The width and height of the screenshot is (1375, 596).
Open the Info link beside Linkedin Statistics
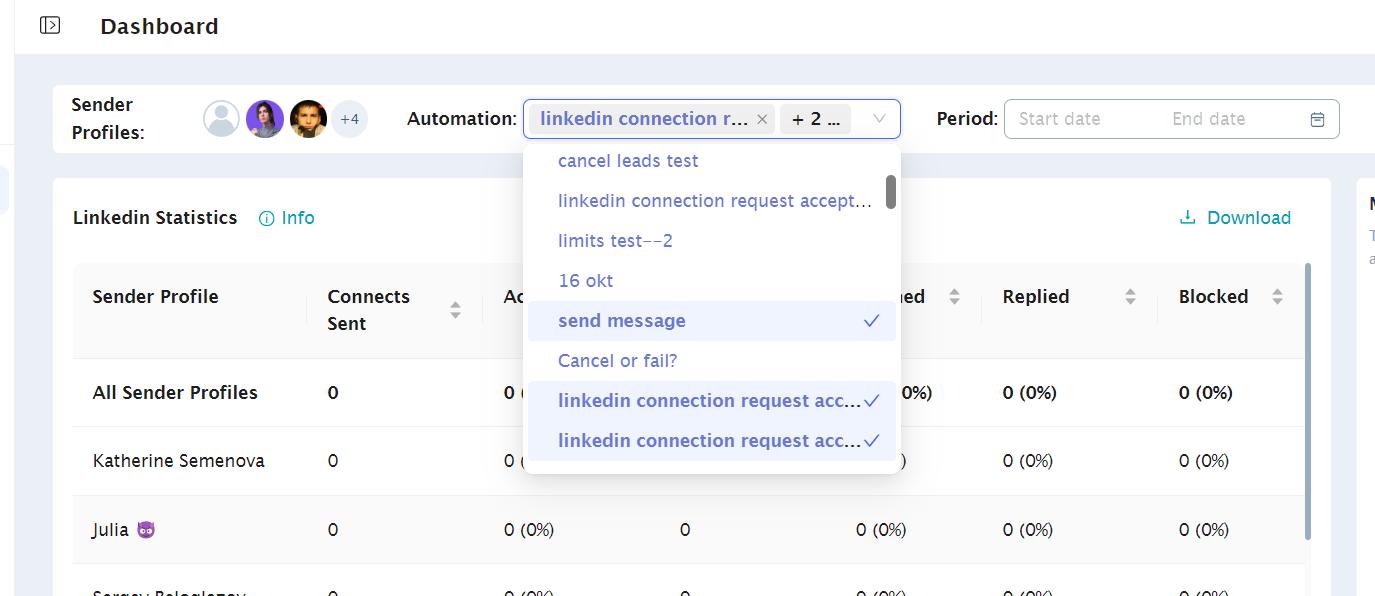pyautogui.click(x=287, y=218)
